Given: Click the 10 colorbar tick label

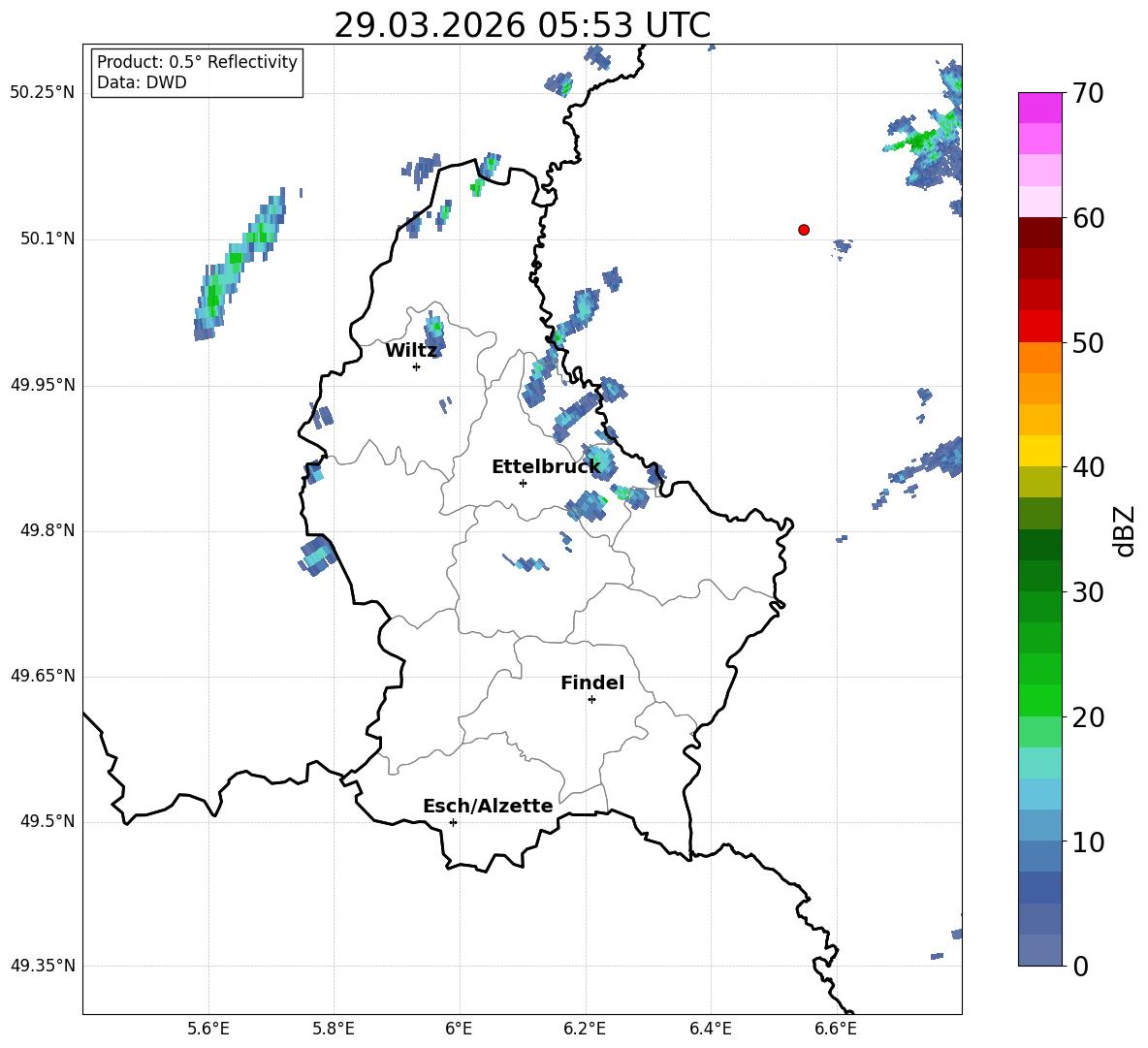Looking at the screenshot, I should (1088, 842).
